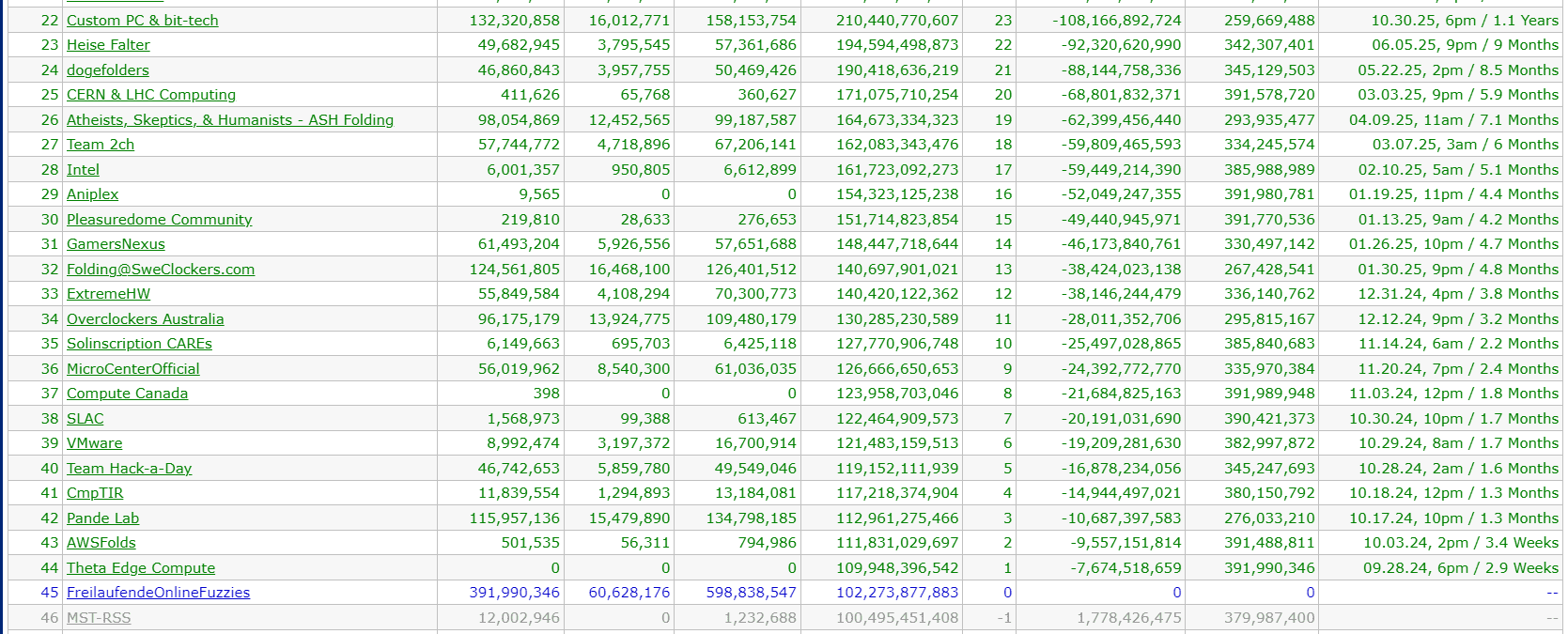Screen dimensions: 1568x634
Task: Click the Compute Canada total 123,958,703,046
Action: (x=898, y=394)
